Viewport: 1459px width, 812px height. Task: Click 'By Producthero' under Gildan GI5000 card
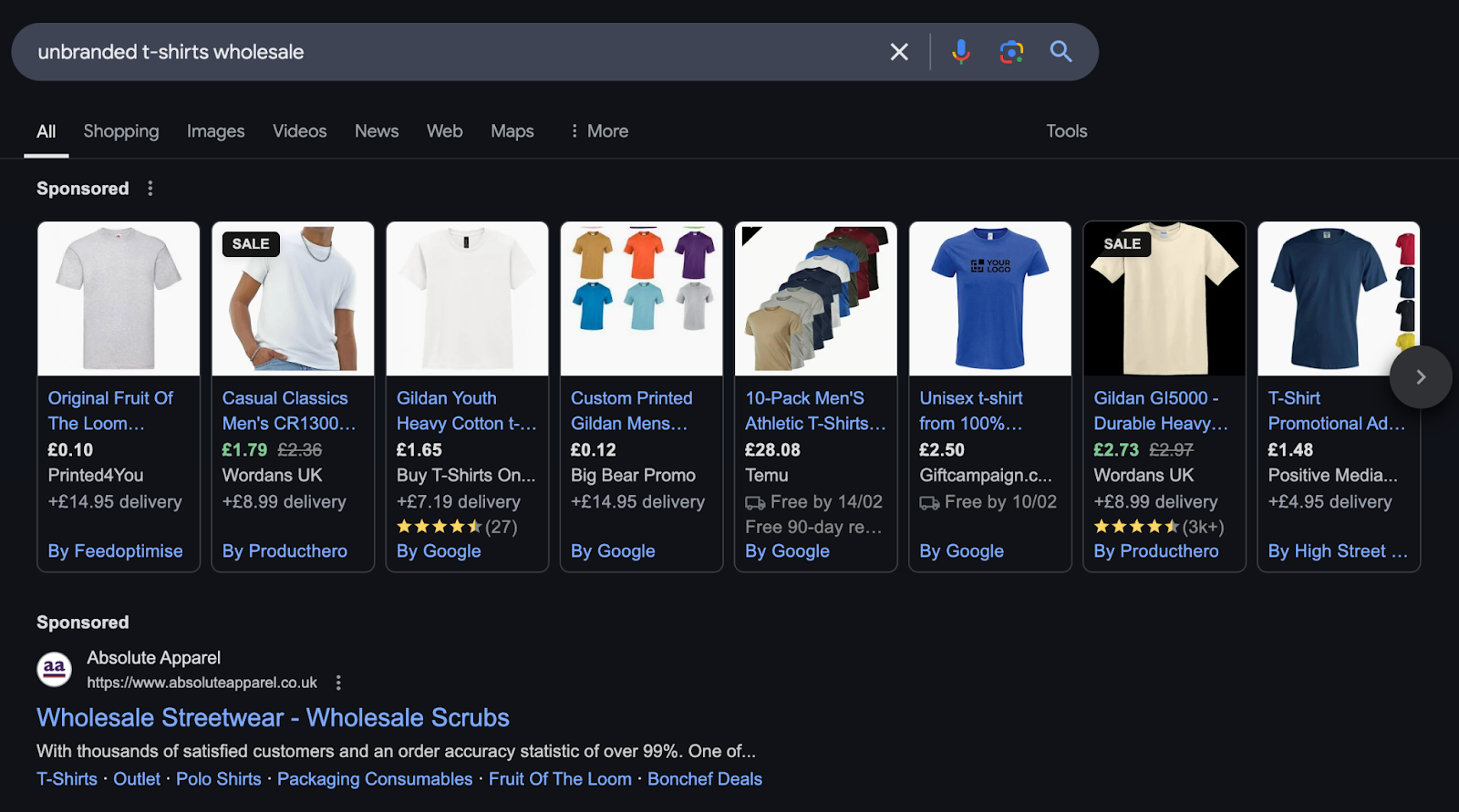pos(1156,551)
